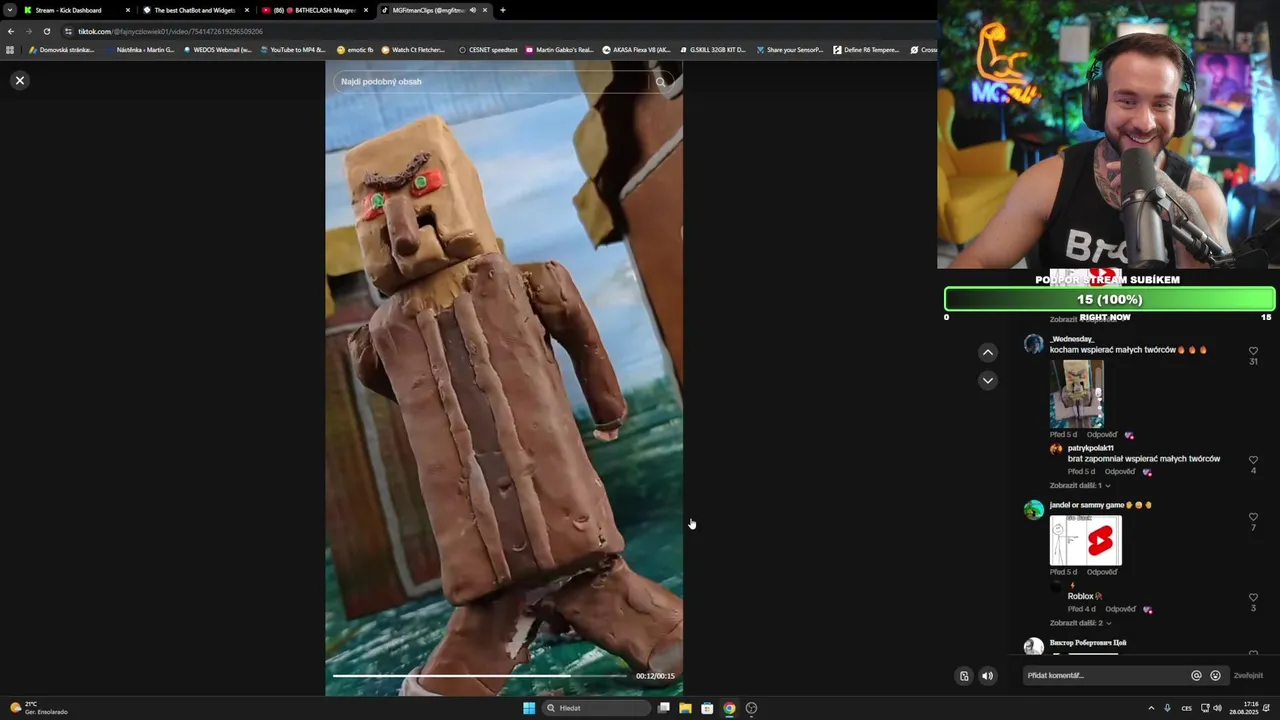The height and width of the screenshot is (720, 1280).
Task: Open Google Chrome from the taskbar
Action: [729, 708]
